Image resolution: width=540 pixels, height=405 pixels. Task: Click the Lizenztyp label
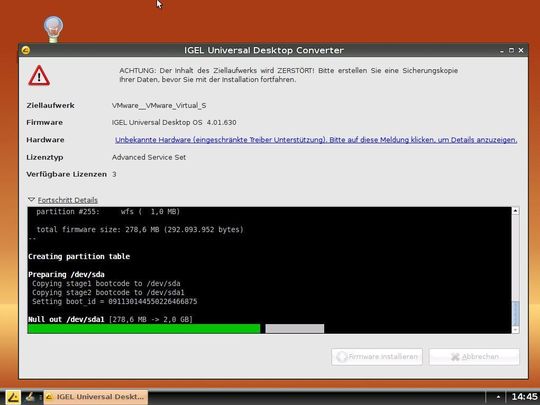tap(44, 157)
